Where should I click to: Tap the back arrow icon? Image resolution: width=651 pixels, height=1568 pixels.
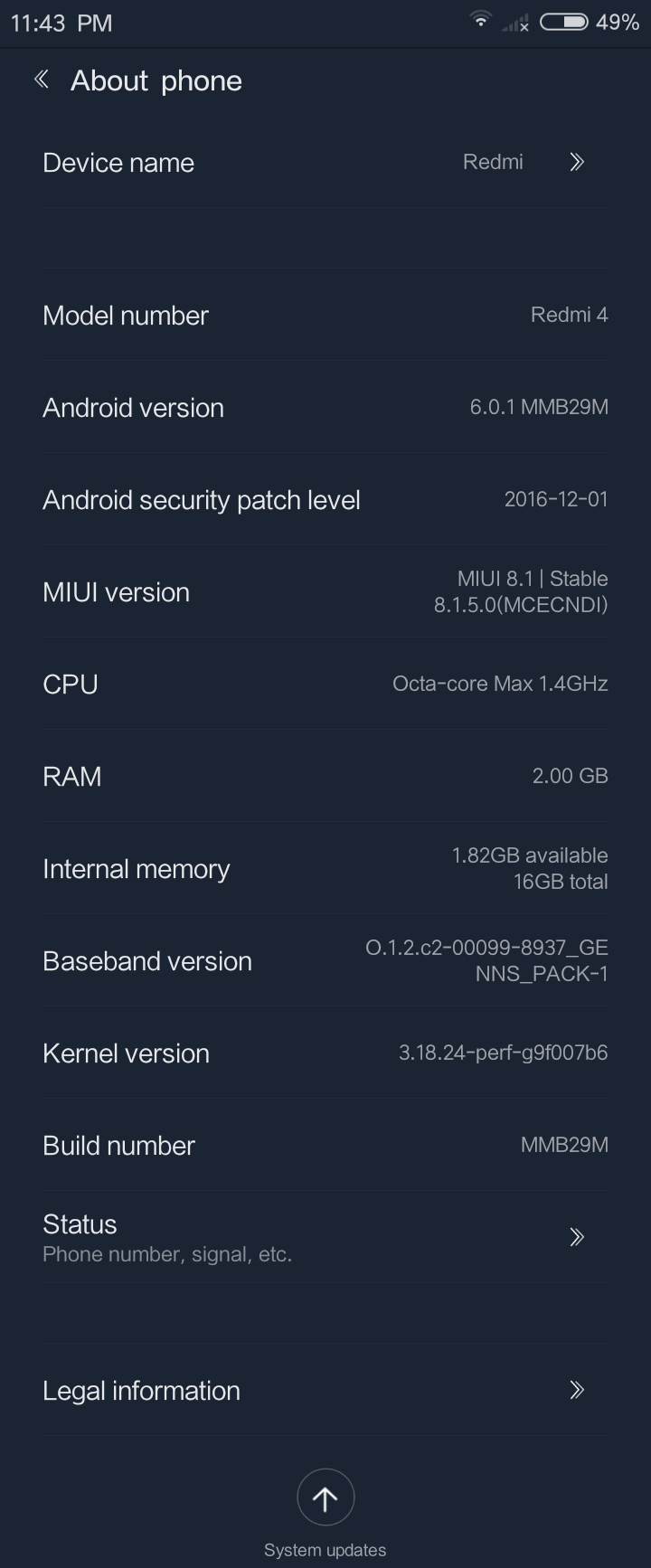tap(41, 80)
